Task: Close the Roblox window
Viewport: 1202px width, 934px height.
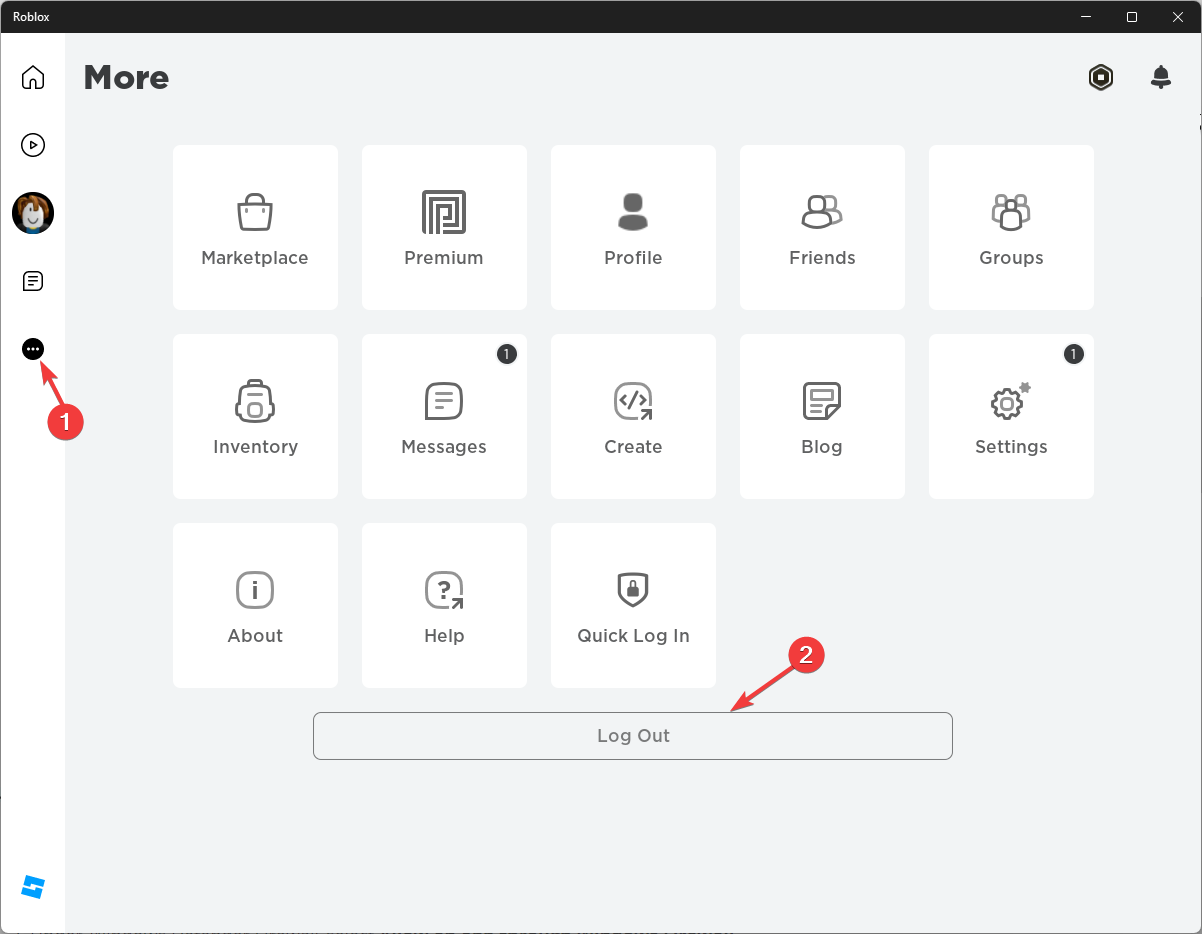Action: (x=1178, y=16)
